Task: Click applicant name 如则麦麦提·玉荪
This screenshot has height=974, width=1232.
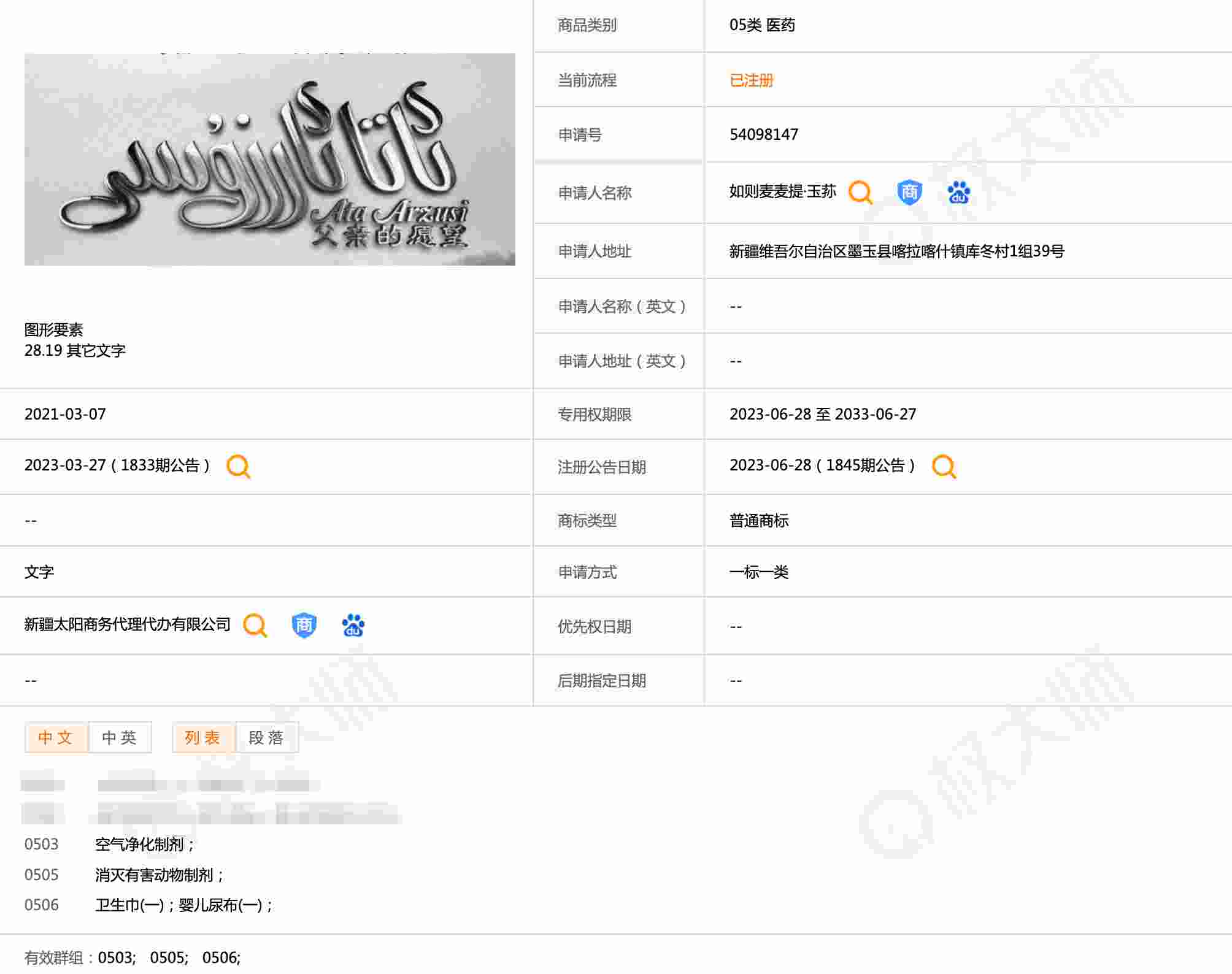Action: click(x=782, y=192)
